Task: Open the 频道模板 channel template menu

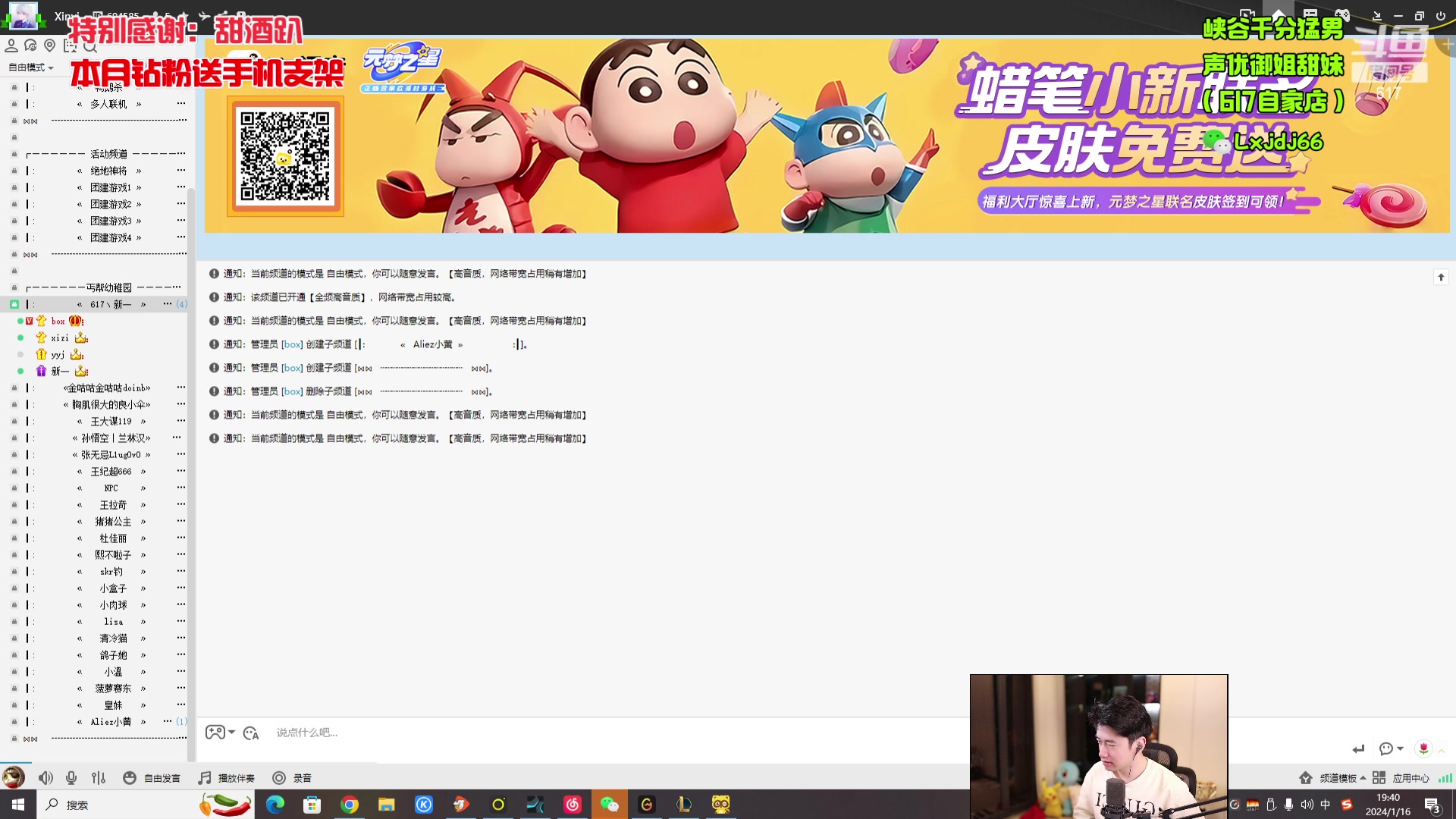Action: (1332, 778)
